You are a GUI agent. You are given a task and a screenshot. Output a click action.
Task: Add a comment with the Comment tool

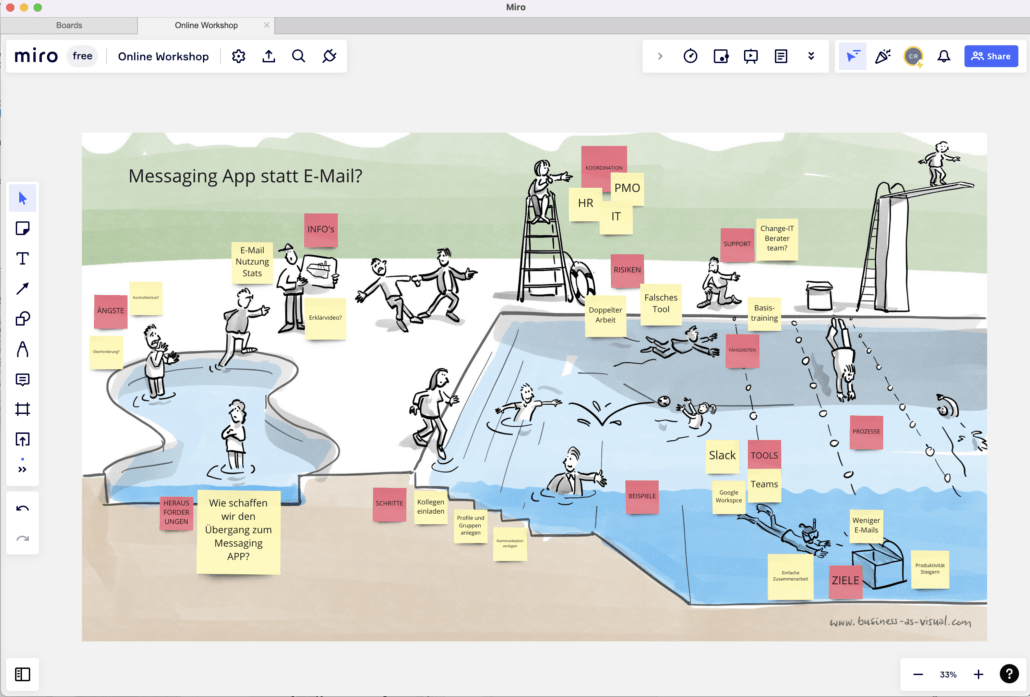coord(23,379)
